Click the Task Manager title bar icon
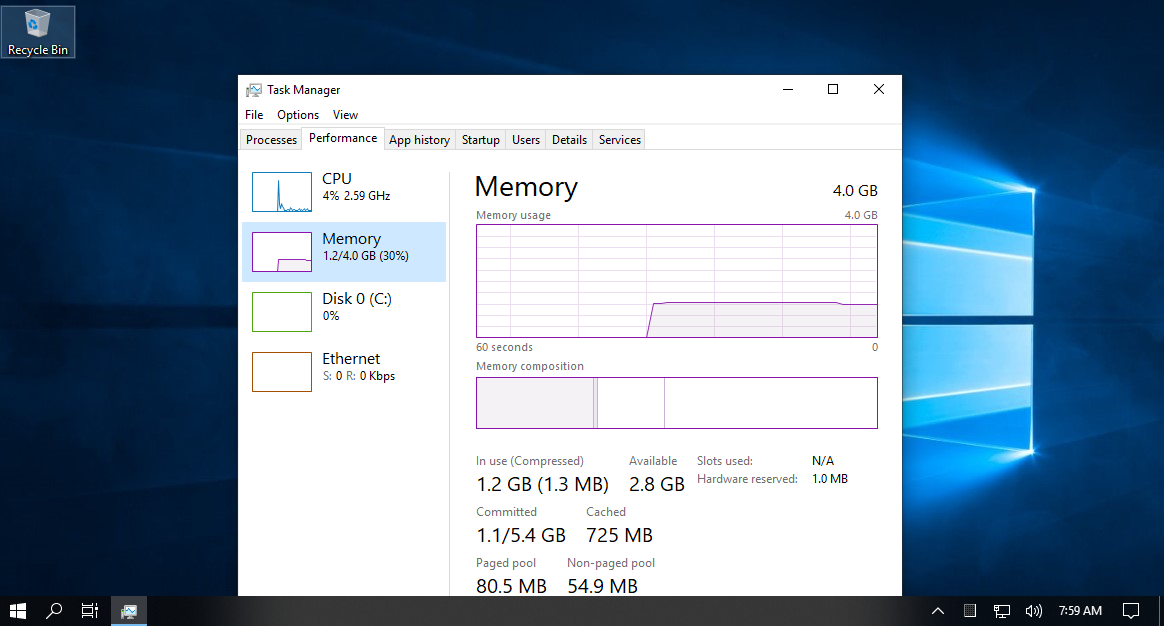Viewport: 1164px width, 626px height. click(254, 90)
